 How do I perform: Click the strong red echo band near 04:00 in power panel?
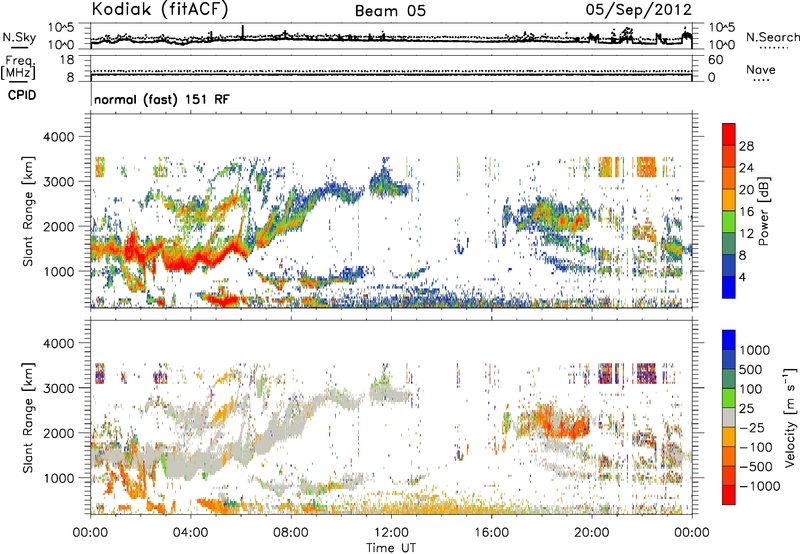tap(187, 258)
